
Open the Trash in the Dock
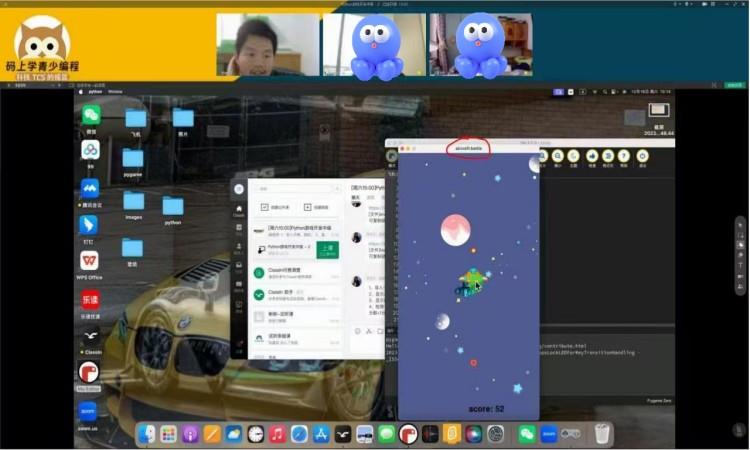click(602, 434)
